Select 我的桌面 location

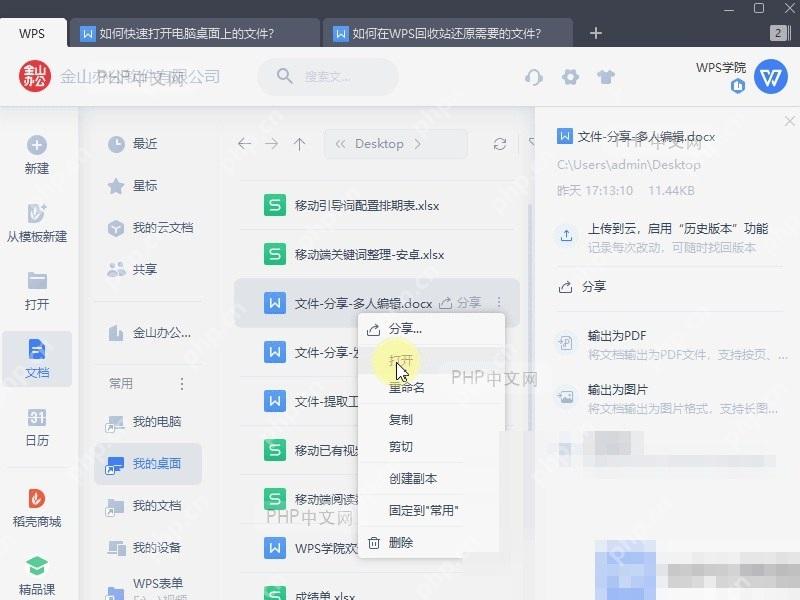tap(148, 464)
